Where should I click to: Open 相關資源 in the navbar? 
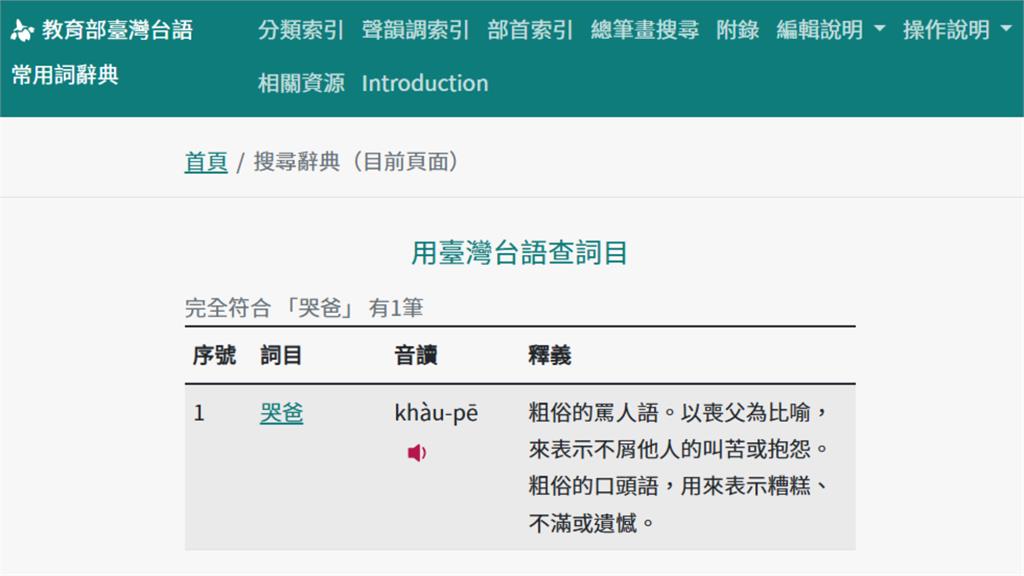click(x=300, y=83)
